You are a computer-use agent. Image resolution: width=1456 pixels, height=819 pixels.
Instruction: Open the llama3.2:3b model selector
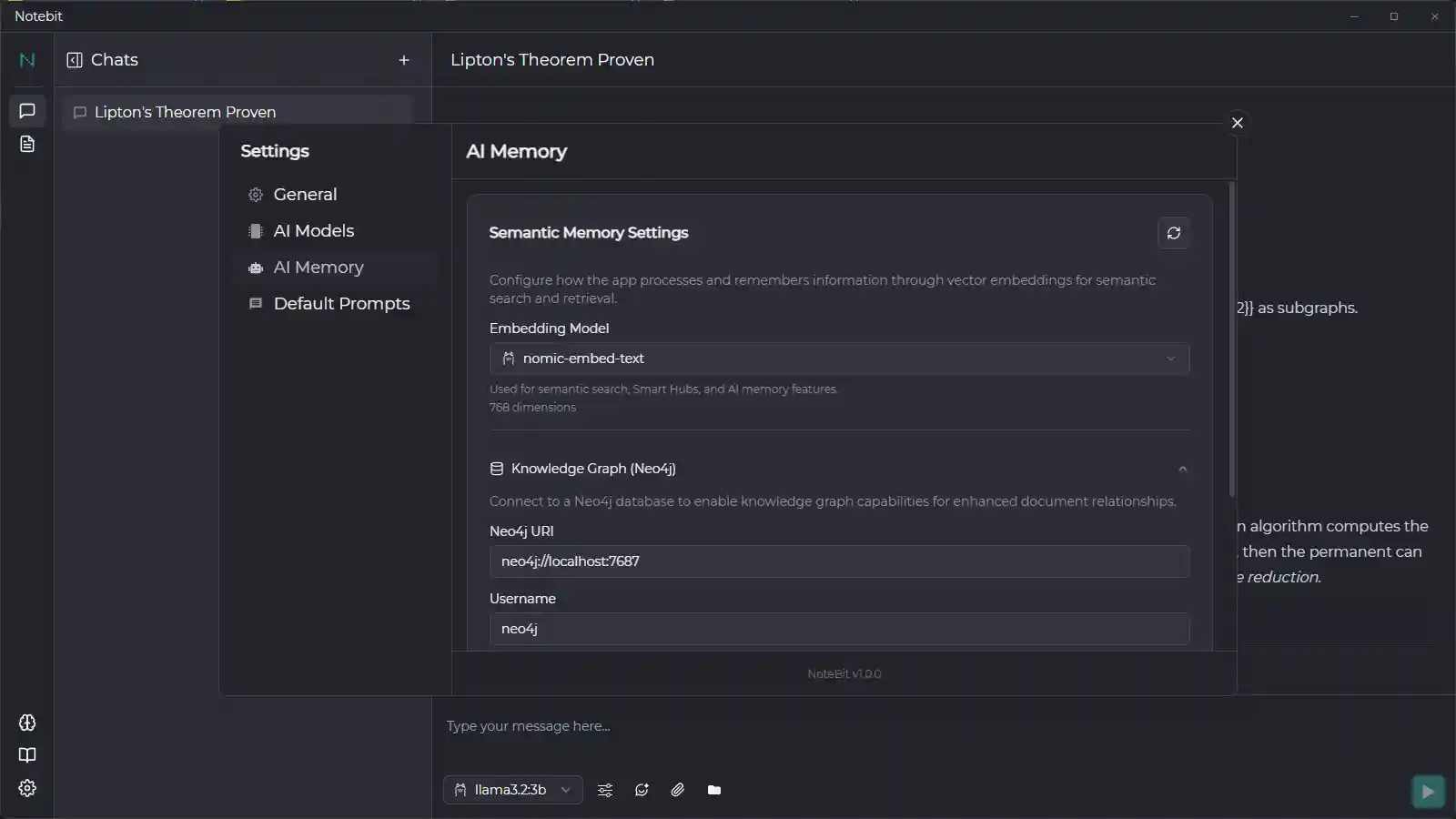coord(512,790)
